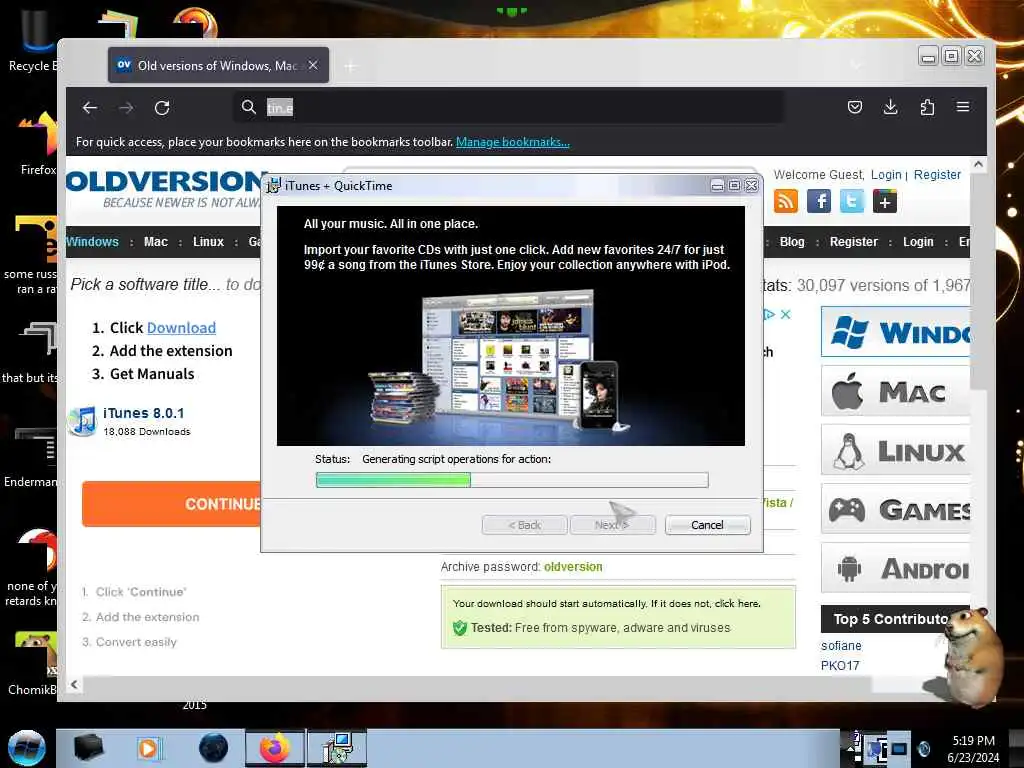Open the Twitter icon on OldVersion
1024x768 pixels.
(852, 201)
